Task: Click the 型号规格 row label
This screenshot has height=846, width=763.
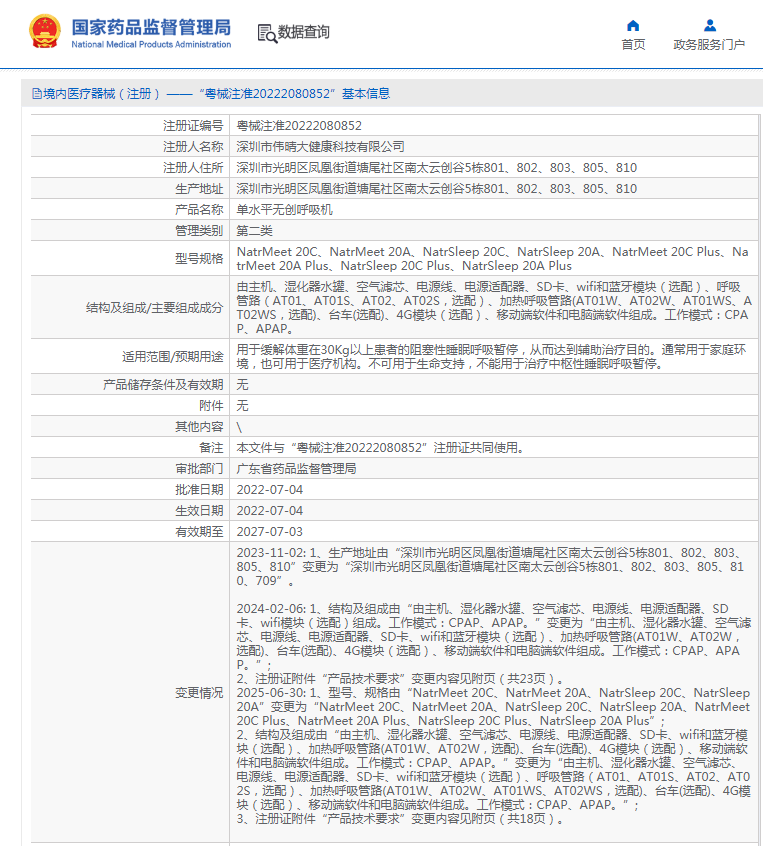Action: (x=199, y=259)
